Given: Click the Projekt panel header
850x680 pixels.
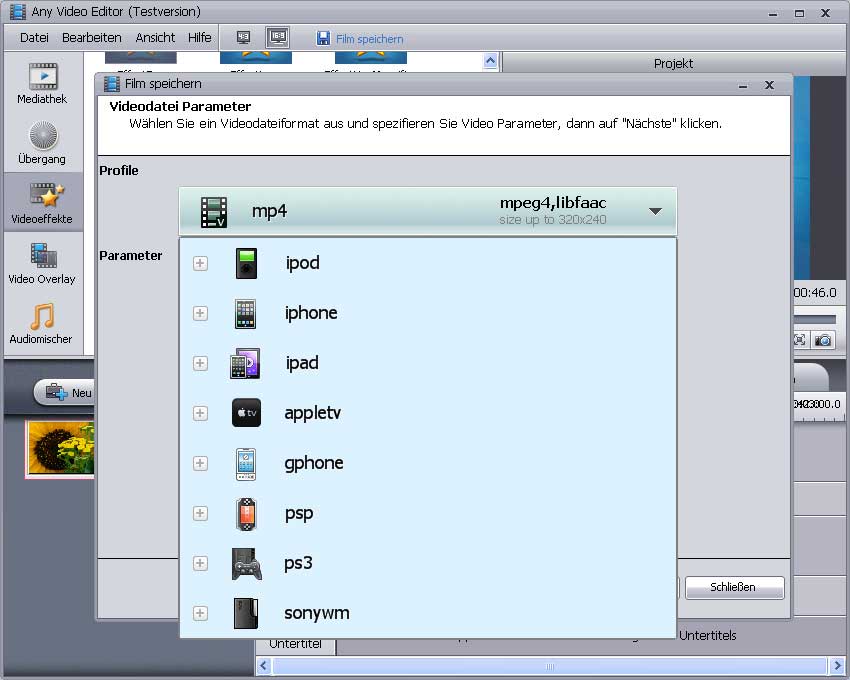Looking at the screenshot, I should click(x=673, y=63).
